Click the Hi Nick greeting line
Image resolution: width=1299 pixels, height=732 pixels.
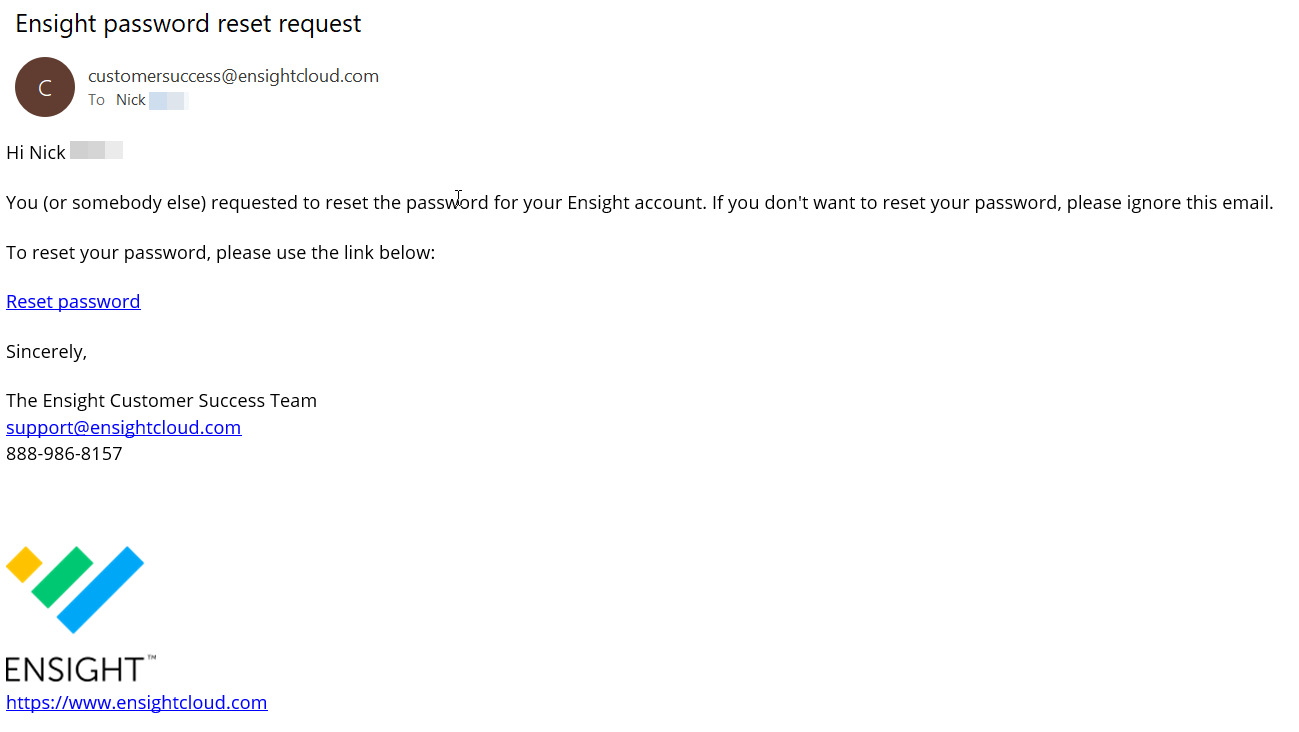(36, 152)
